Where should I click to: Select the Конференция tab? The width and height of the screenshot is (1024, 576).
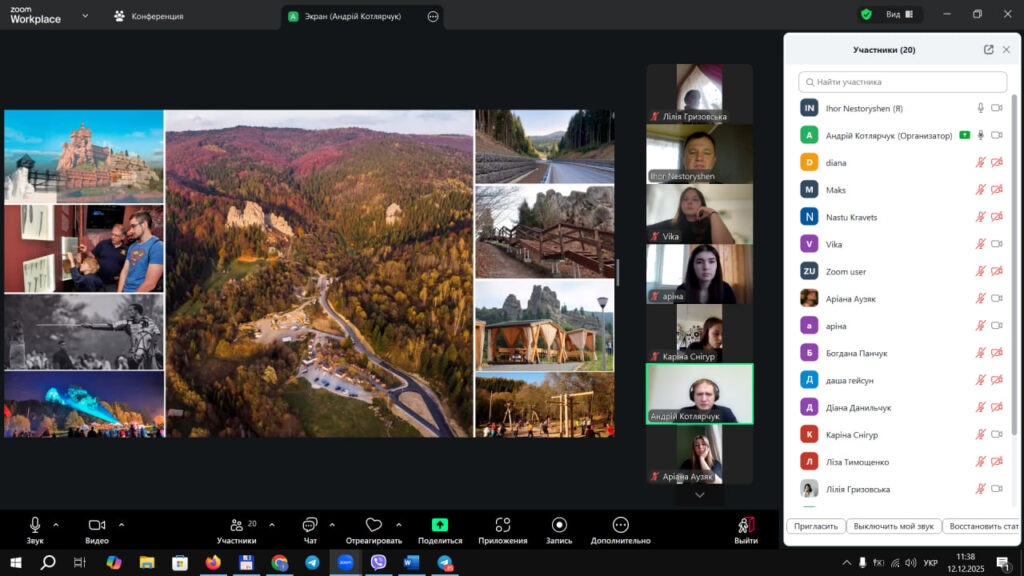click(148, 16)
